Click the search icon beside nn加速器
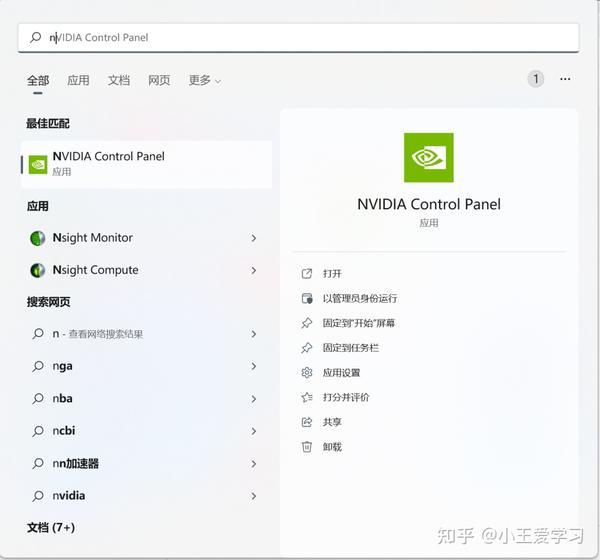The image size is (600, 560). [38, 464]
